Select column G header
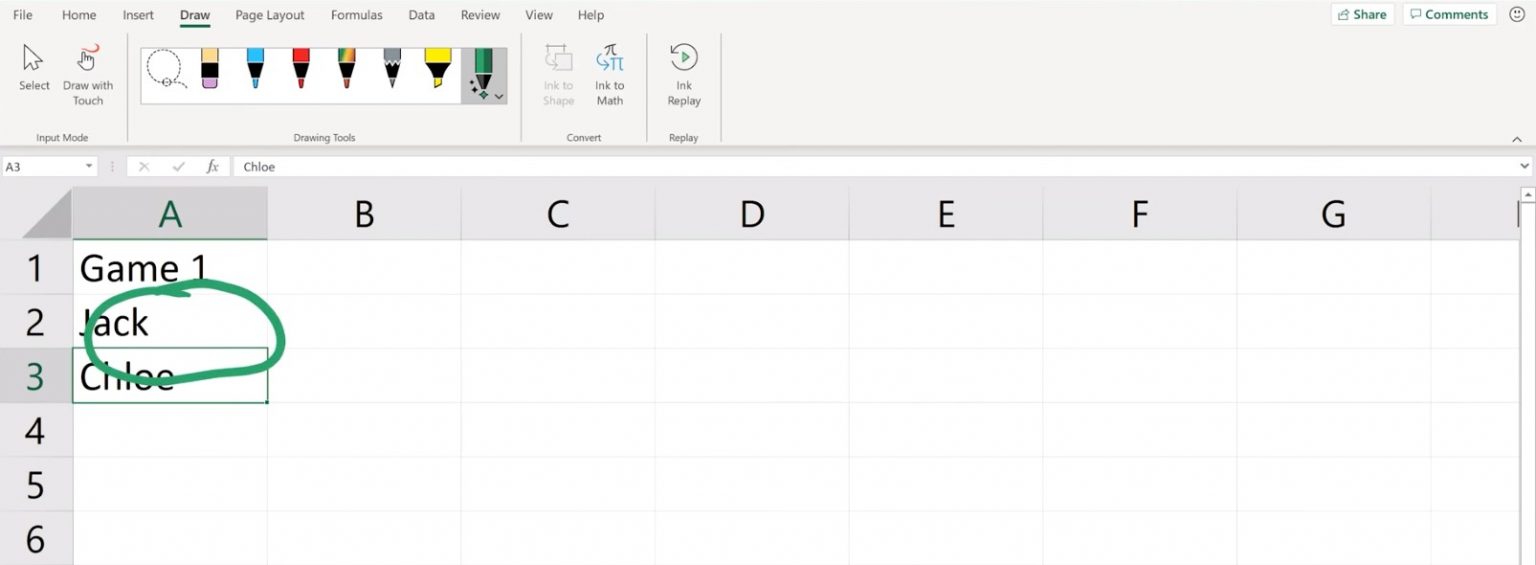The height and width of the screenshot is (565, 1536). [x=1334, y=213]
